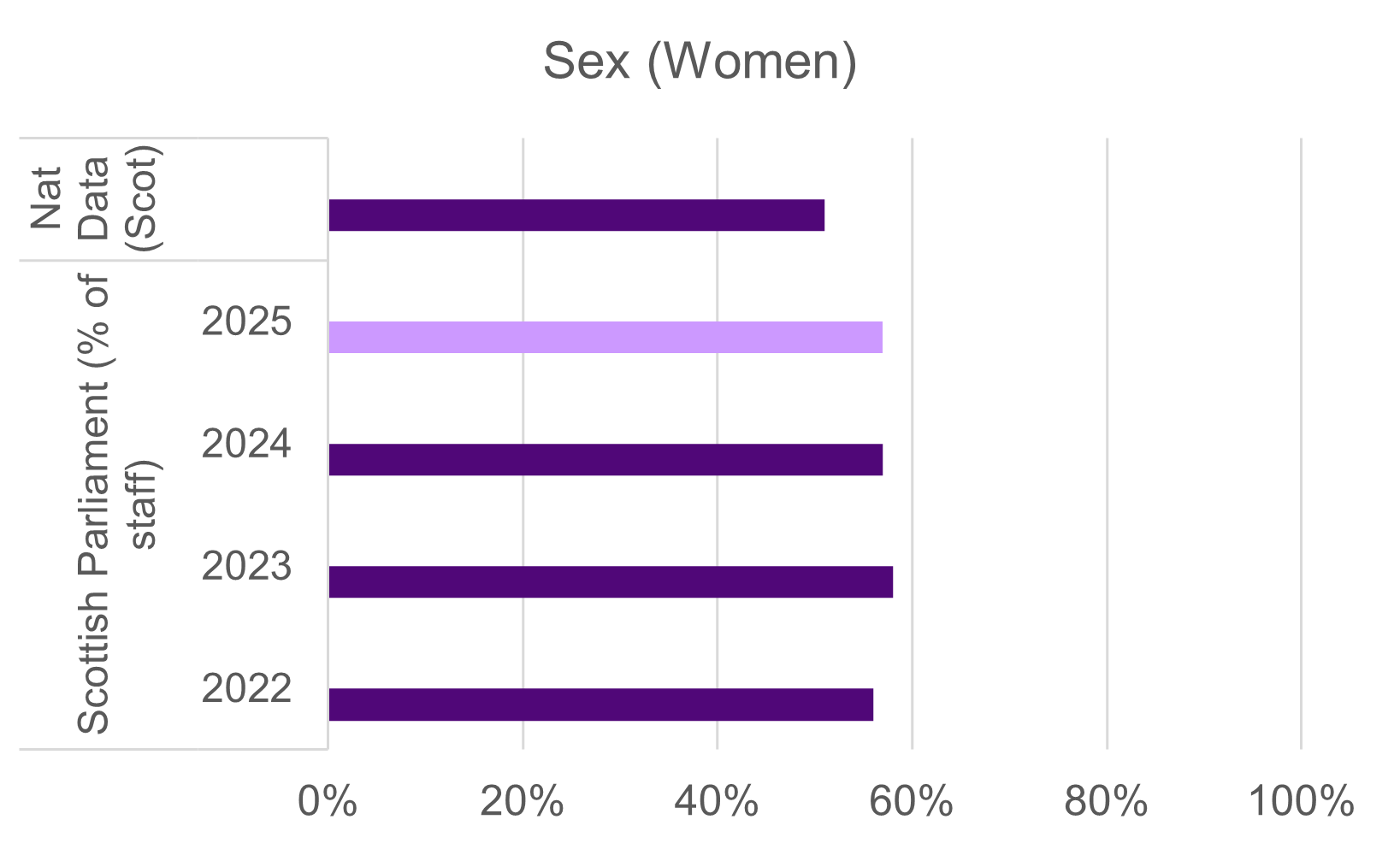Image resolution: width=1400 pixels, height=849 pixels.
Task: Click the Sex (Women) chart title
Action: (700, 62)
